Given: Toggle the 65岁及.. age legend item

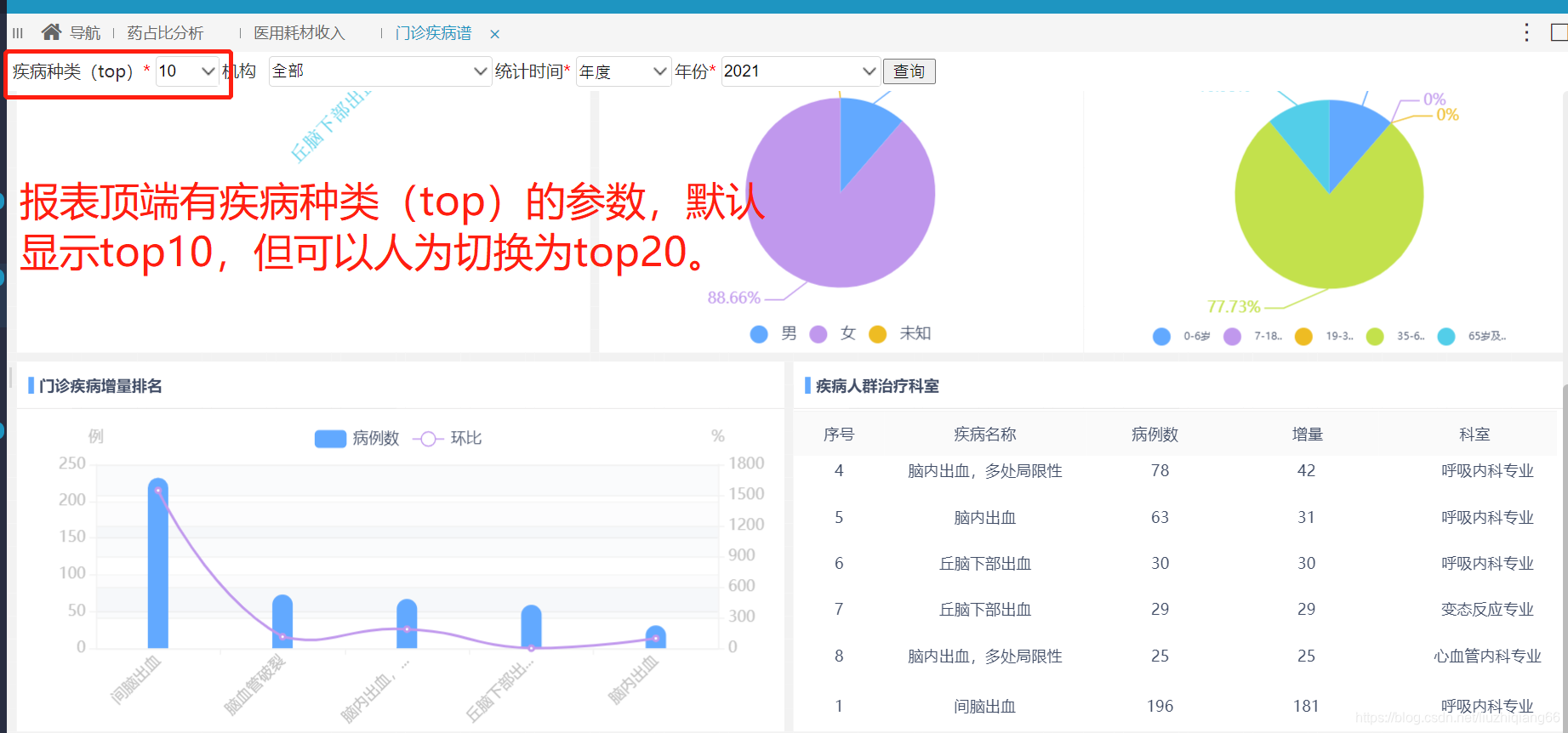Looking at the screenshot, I should [x=1472, y=336].
